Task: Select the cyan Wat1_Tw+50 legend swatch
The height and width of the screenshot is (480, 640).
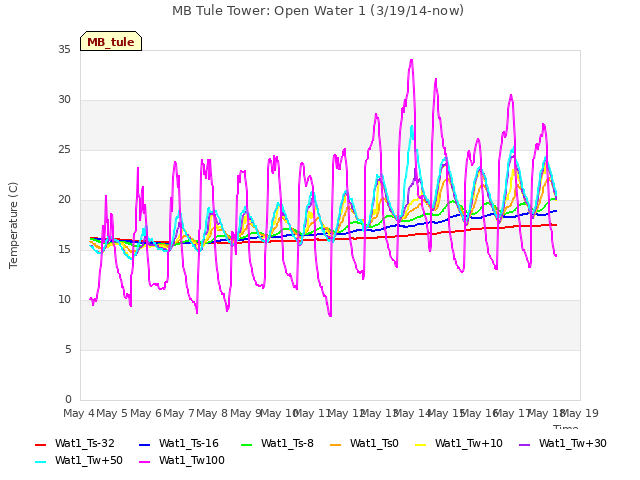Action: click(40, 462)
